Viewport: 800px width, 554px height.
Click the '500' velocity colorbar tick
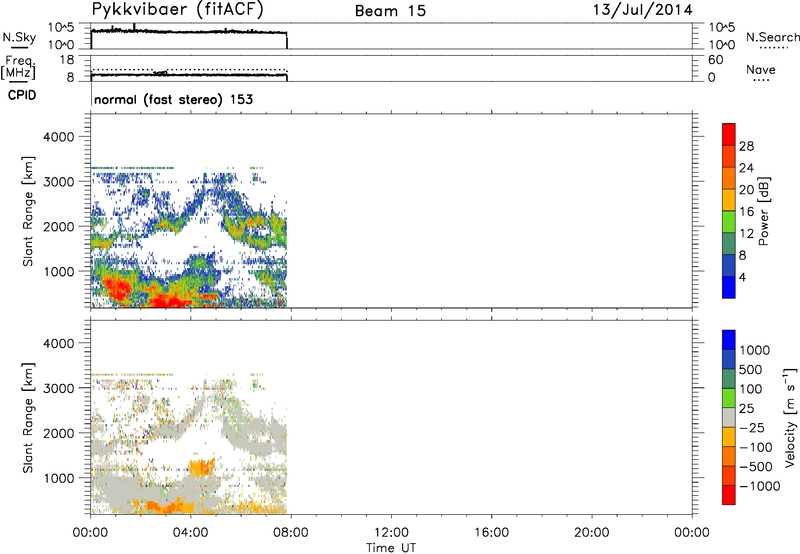pyautogui.click(x=751, y=369)
